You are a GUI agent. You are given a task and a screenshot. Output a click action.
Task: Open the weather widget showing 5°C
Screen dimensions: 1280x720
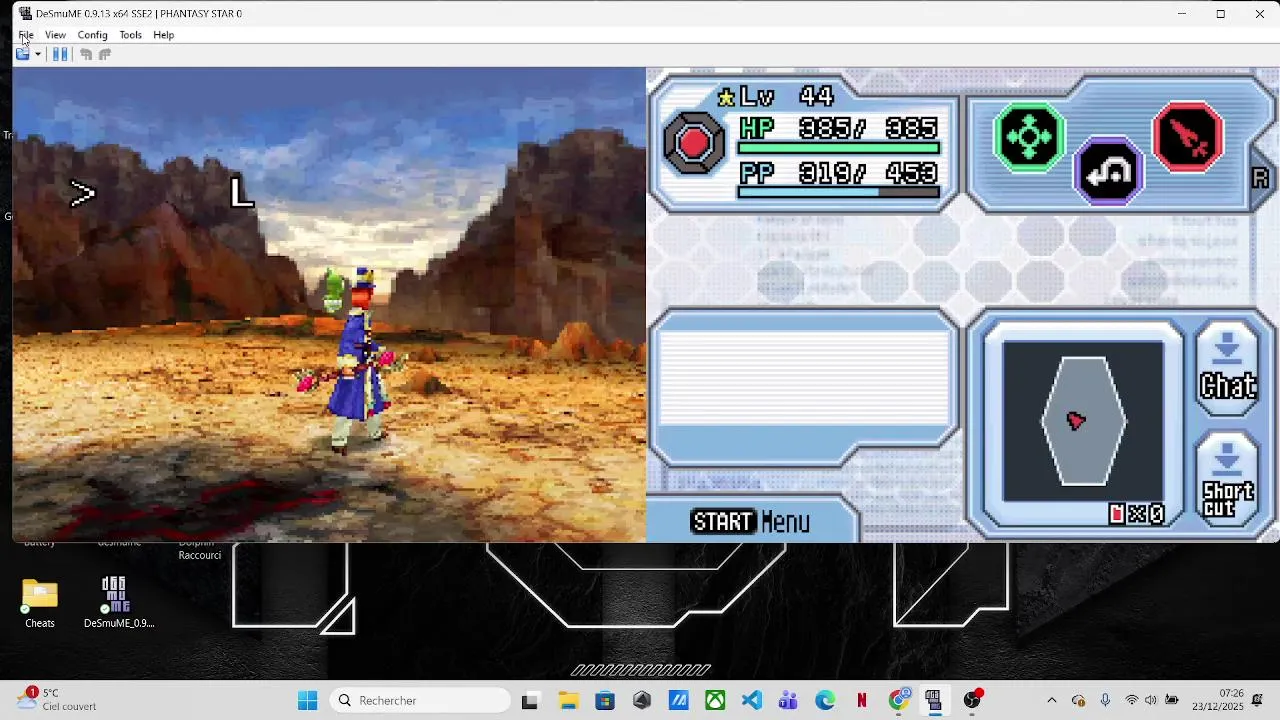(x=58, y=700)
